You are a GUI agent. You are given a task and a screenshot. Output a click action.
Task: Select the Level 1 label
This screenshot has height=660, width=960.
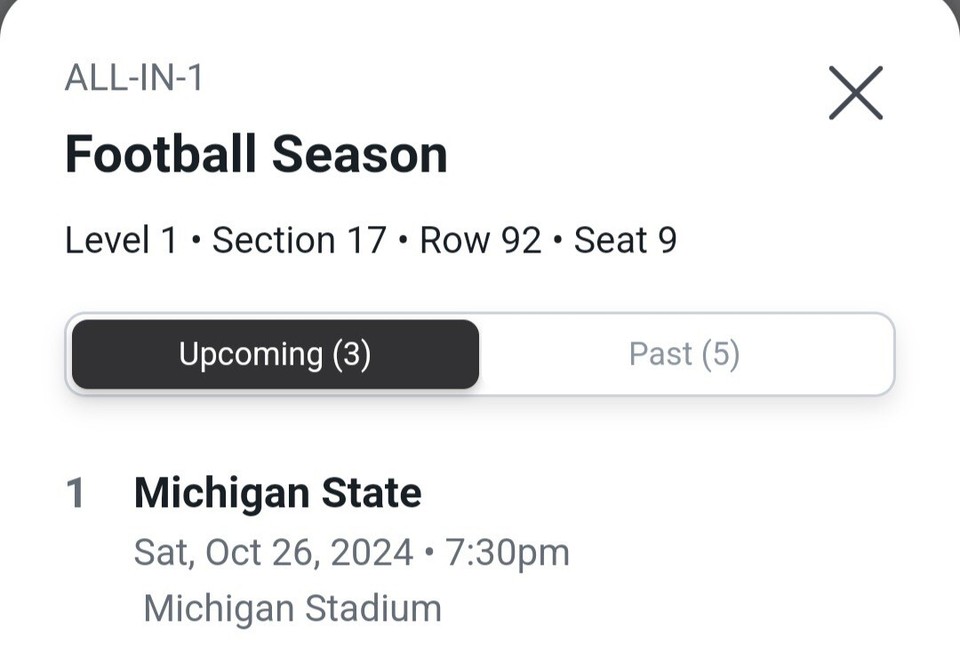tap(120, 239)
